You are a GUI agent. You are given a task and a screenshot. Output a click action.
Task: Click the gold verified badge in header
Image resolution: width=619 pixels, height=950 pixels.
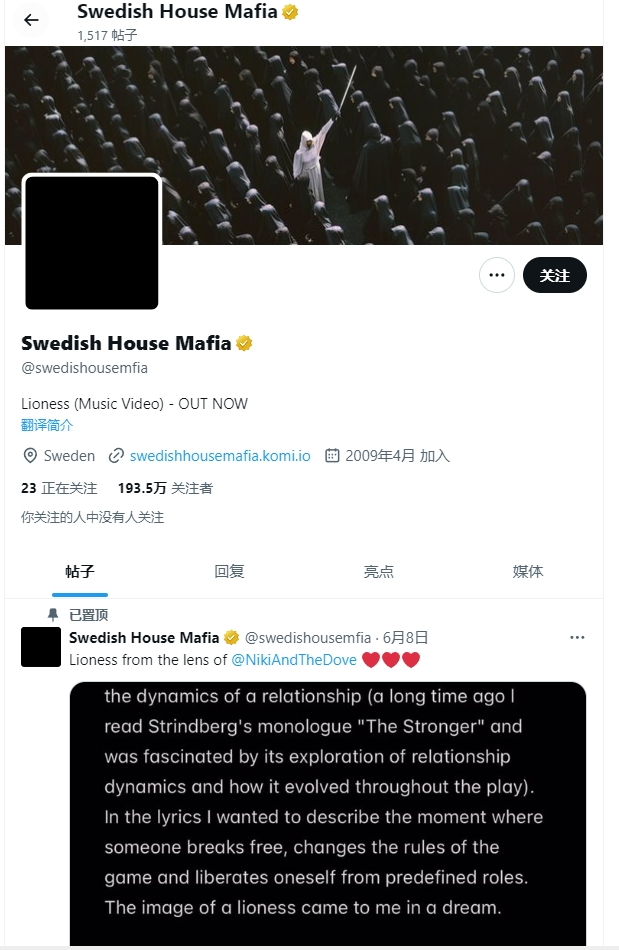pos(291,12)
